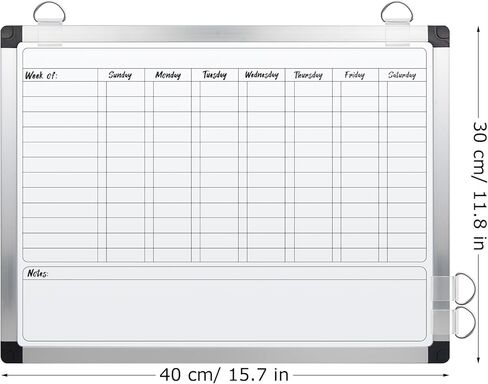The image size is (488, 384).
Task: Click the upper side ring on right edge
Action: (x=465, y=289)
